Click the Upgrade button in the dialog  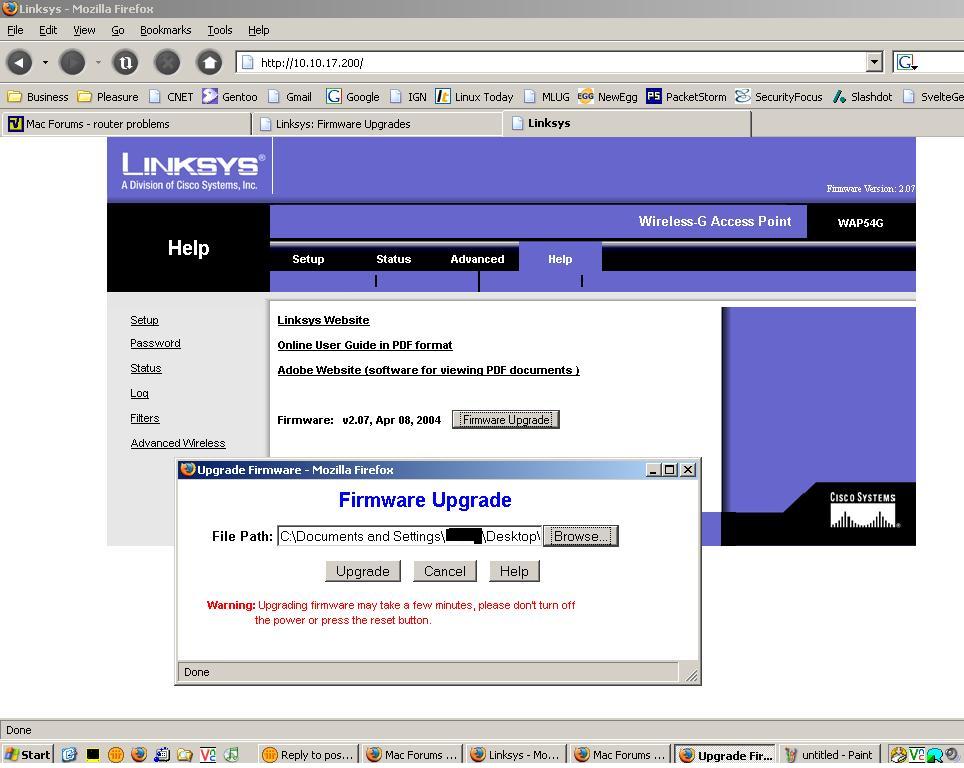tap(363, 571)
